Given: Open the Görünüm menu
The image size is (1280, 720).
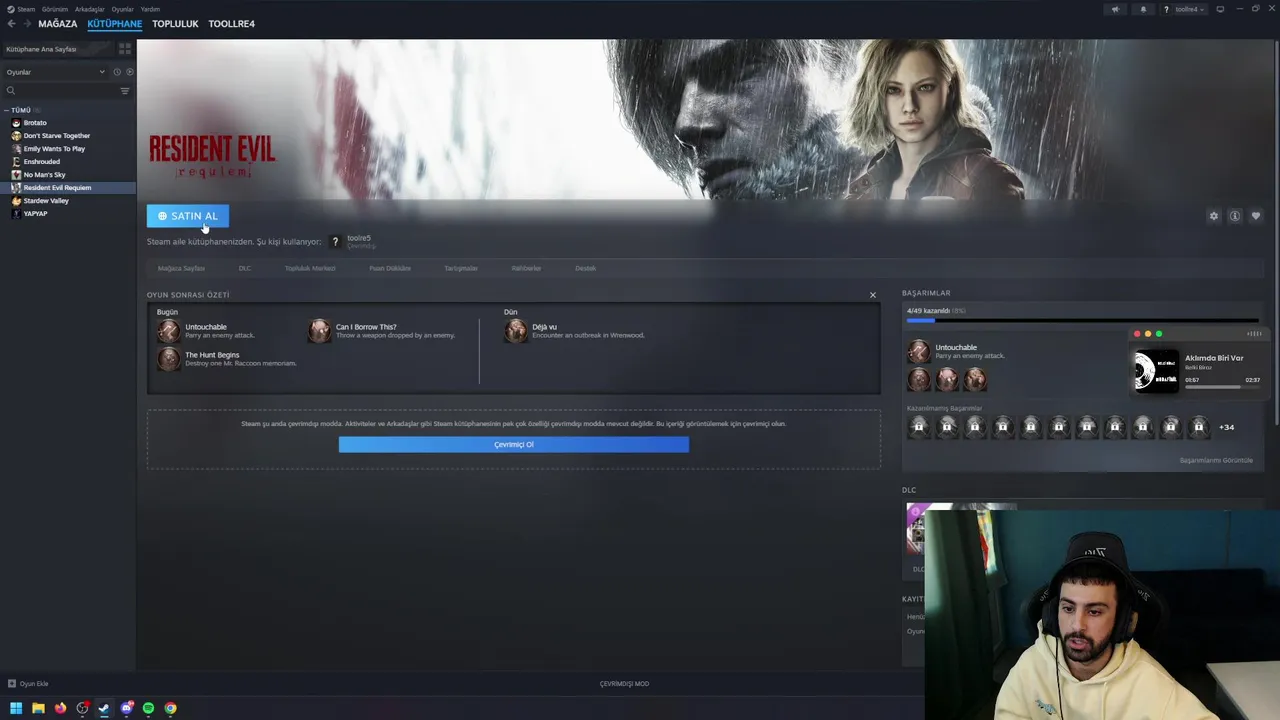Looking at the screenshot, I should pyautogui.click(x=55, y=9).
